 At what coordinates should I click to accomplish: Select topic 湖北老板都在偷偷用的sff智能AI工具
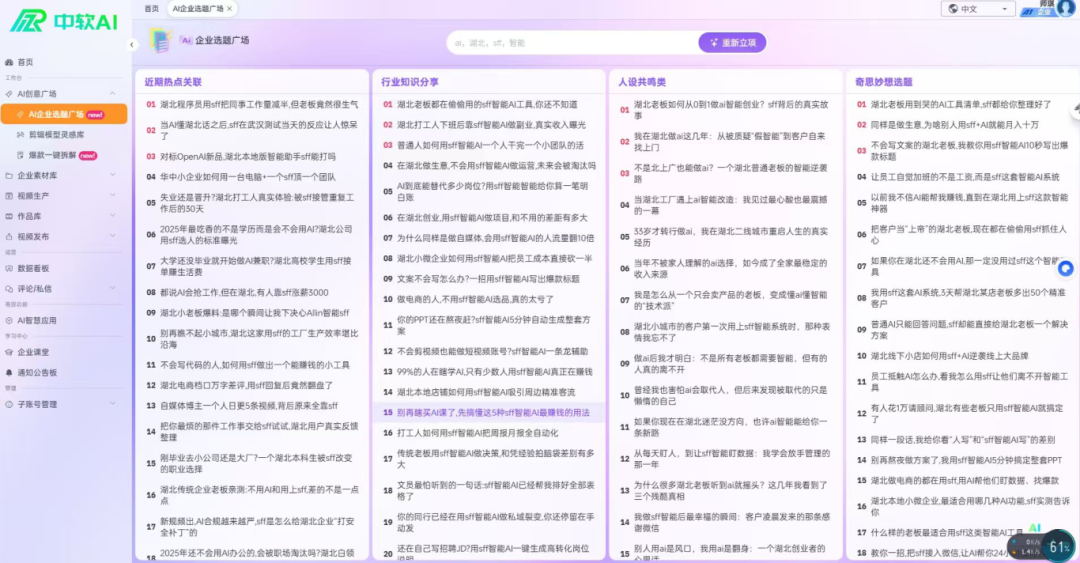coord(487,105)
